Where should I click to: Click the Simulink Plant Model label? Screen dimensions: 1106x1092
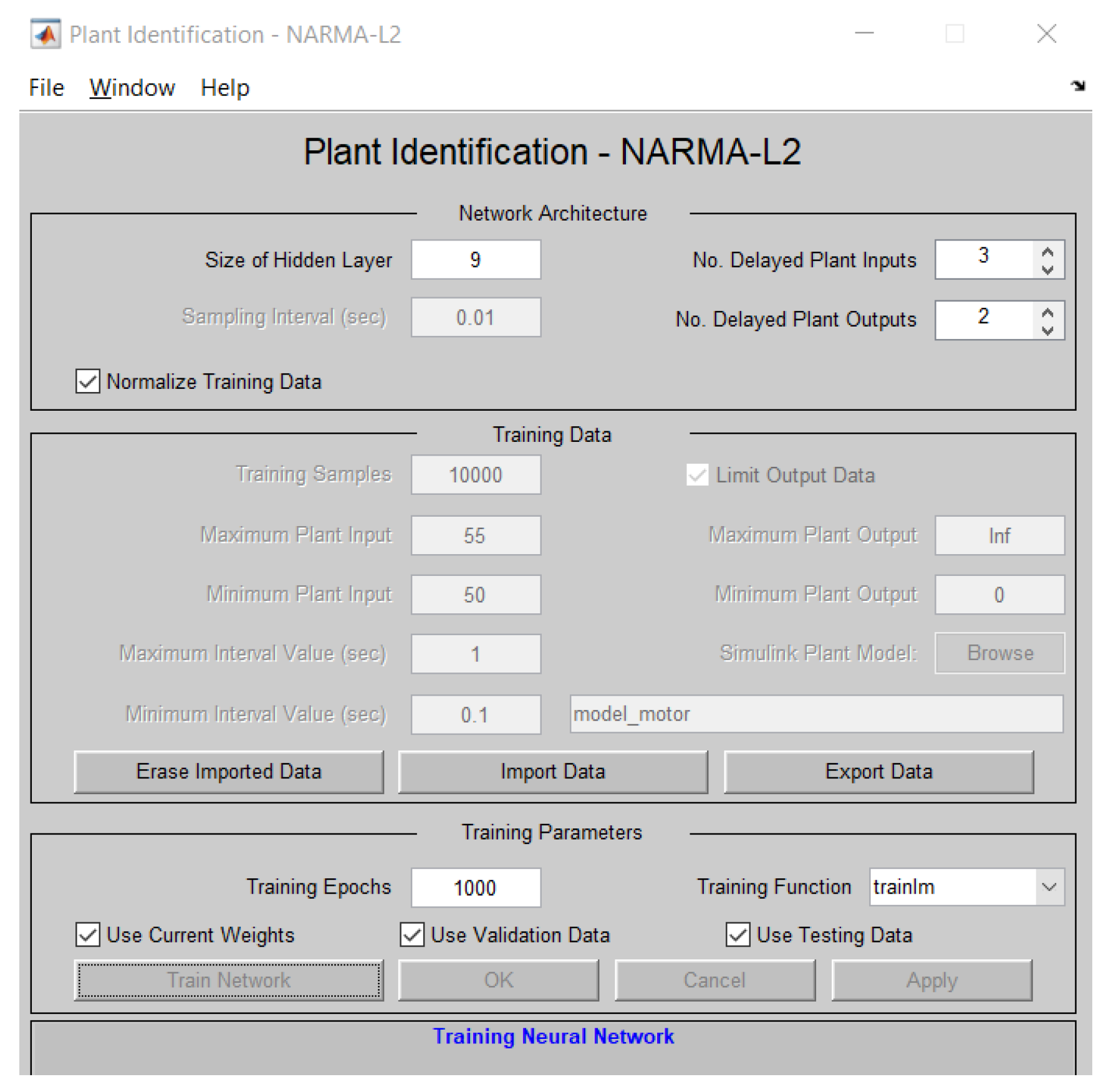pyautogui.click(x=819, y=653)
